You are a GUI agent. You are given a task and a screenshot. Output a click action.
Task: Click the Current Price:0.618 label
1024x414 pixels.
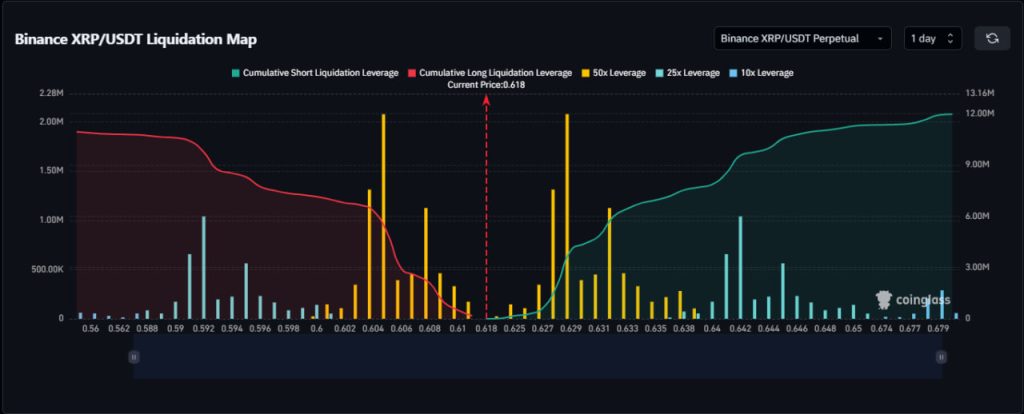(x=487, y=84)
